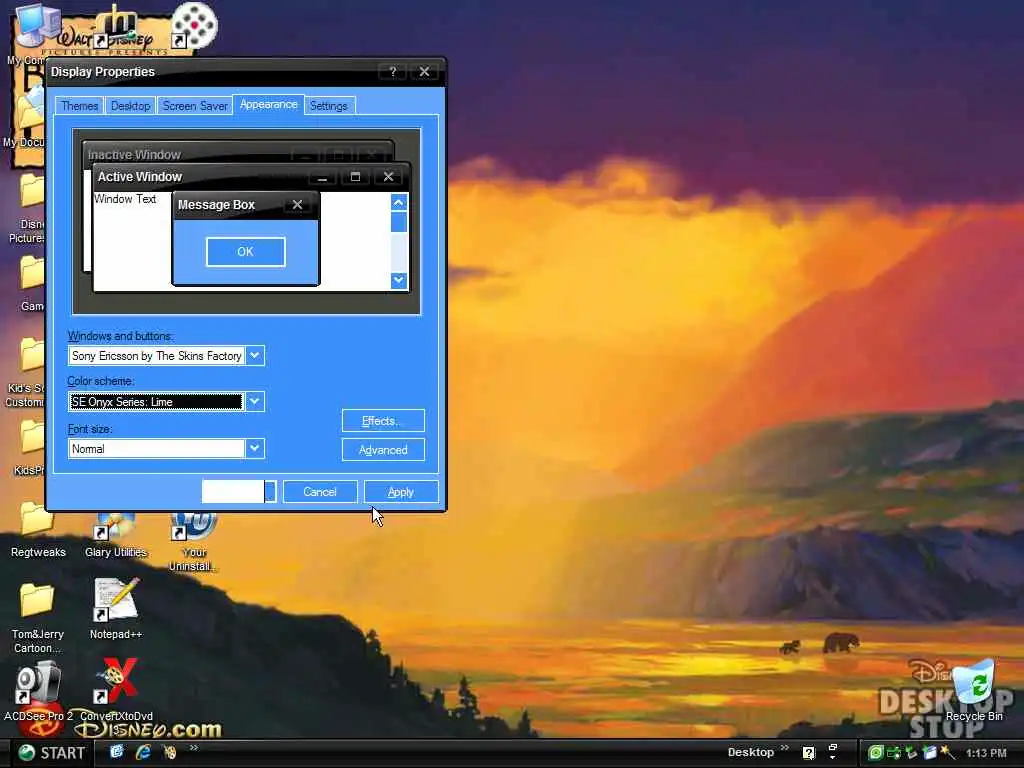Screen dimensions: 1024x768
Task: Click the Apply button
Action: [x=401, y=492]
